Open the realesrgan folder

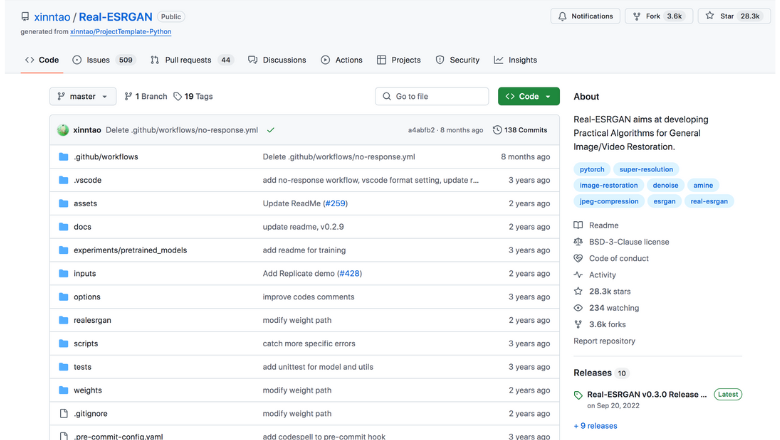click(x=92, y=320)
